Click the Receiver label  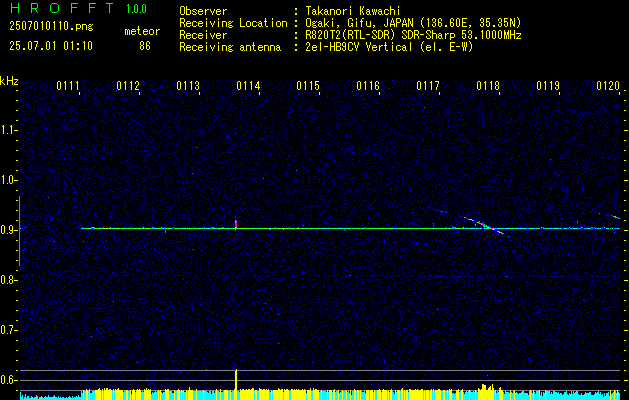(x=203, y=35)
